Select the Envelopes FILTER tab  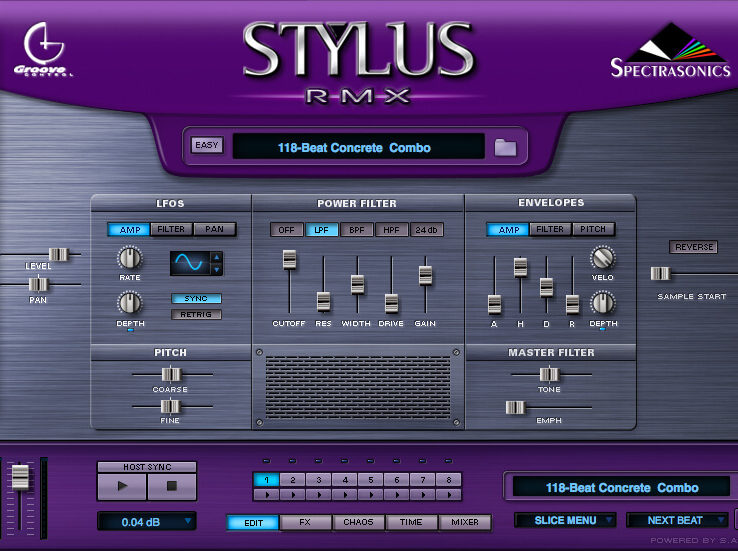pos(550,229)
